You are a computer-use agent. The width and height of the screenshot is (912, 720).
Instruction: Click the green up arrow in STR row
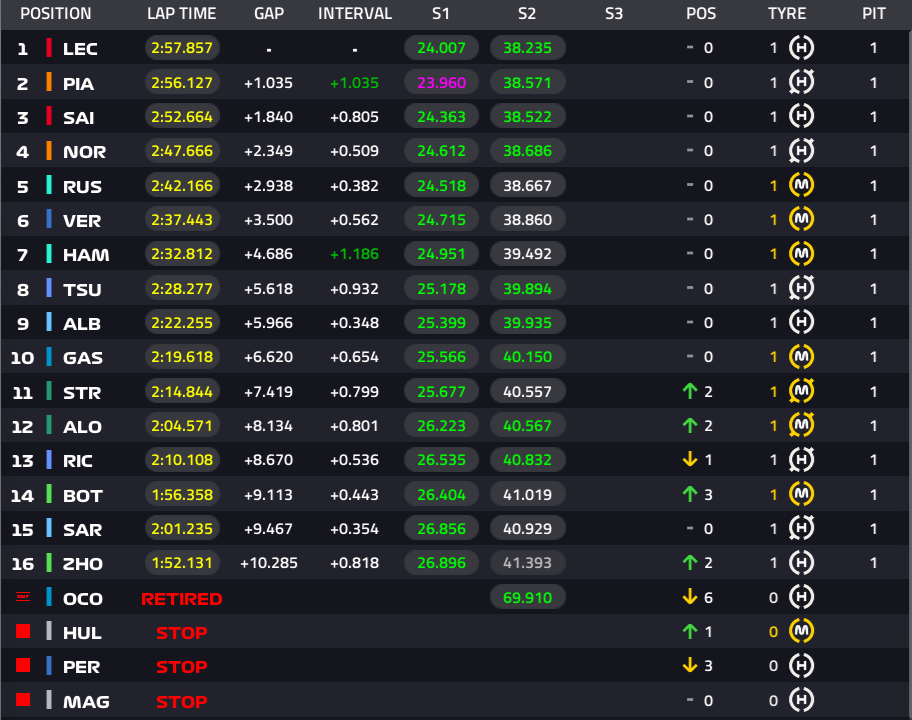[690, 391]
